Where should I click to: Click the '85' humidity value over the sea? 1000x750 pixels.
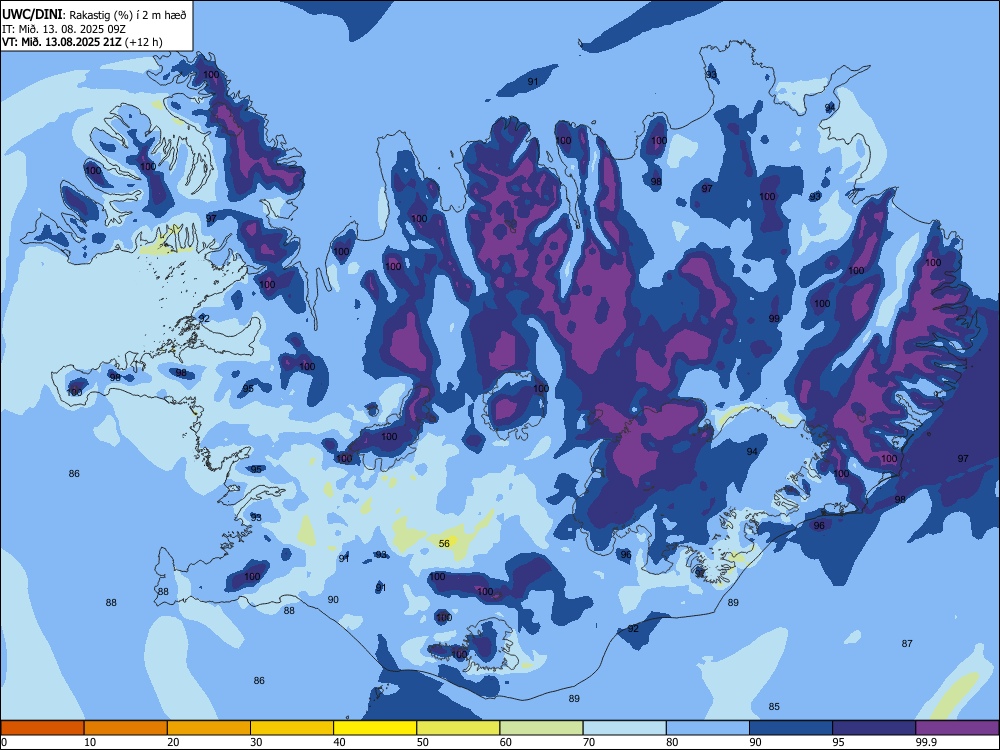(774, 707)
